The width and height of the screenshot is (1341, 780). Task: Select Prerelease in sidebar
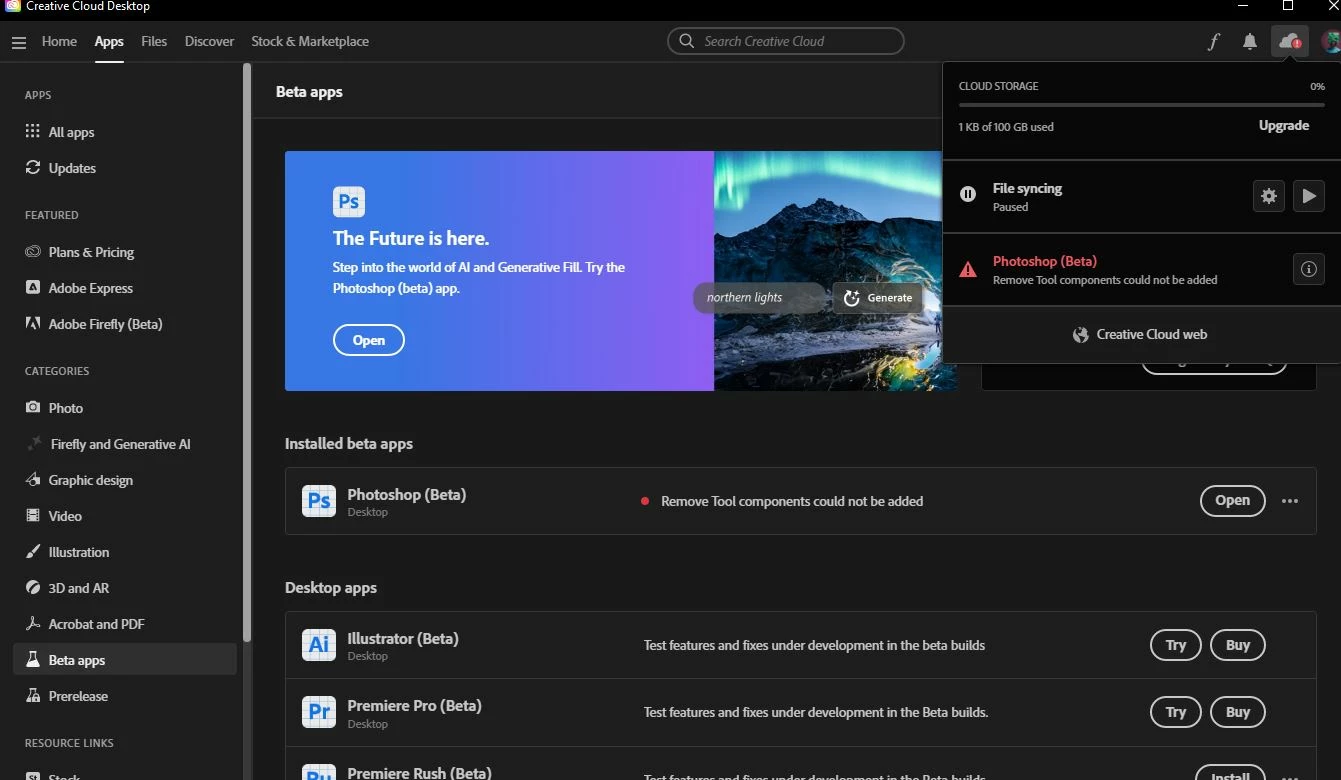pos(78,696)
